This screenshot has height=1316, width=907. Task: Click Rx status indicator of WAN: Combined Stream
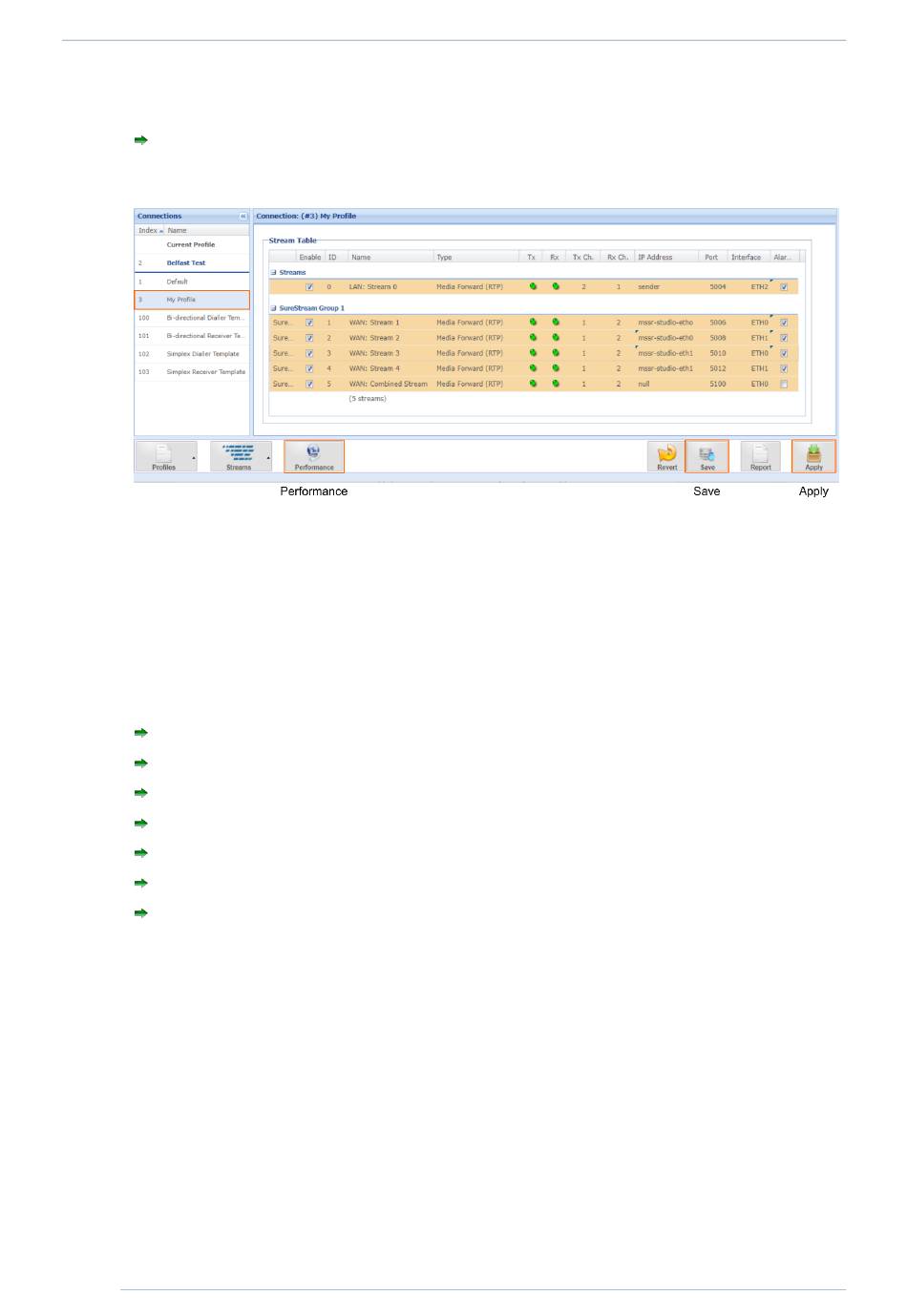click(x=556, y=384)
